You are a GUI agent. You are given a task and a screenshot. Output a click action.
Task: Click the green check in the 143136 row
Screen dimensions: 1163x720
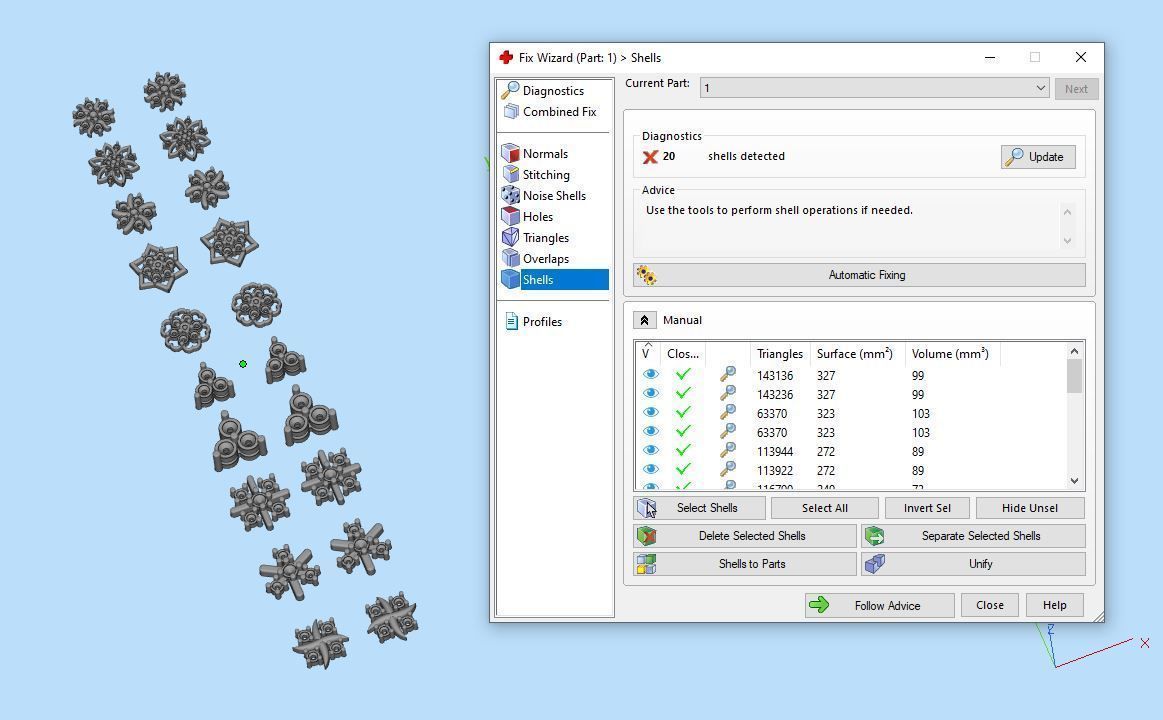tap(683, 374)
